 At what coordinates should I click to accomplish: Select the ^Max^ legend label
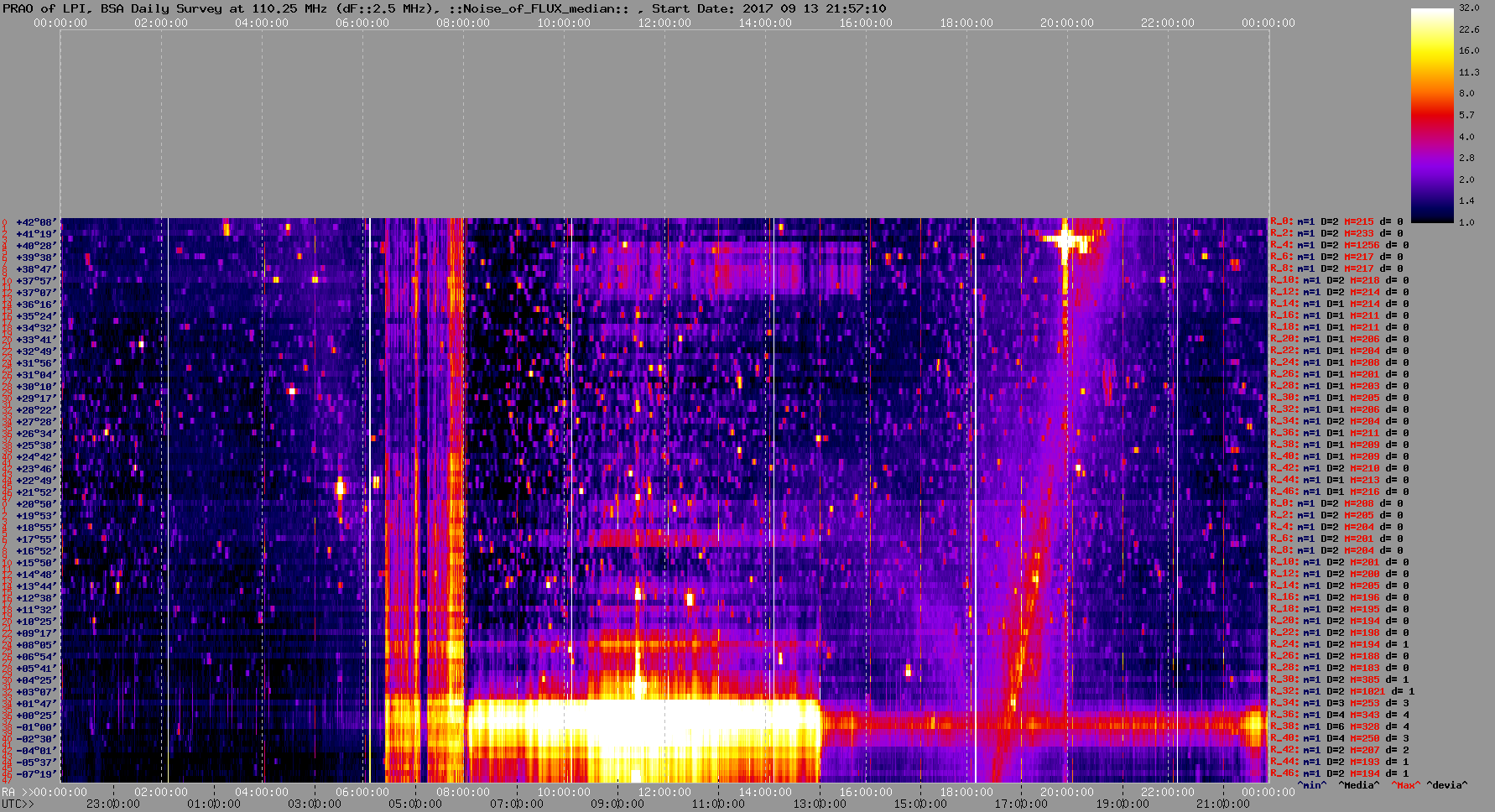click(x=1405, y=785)
